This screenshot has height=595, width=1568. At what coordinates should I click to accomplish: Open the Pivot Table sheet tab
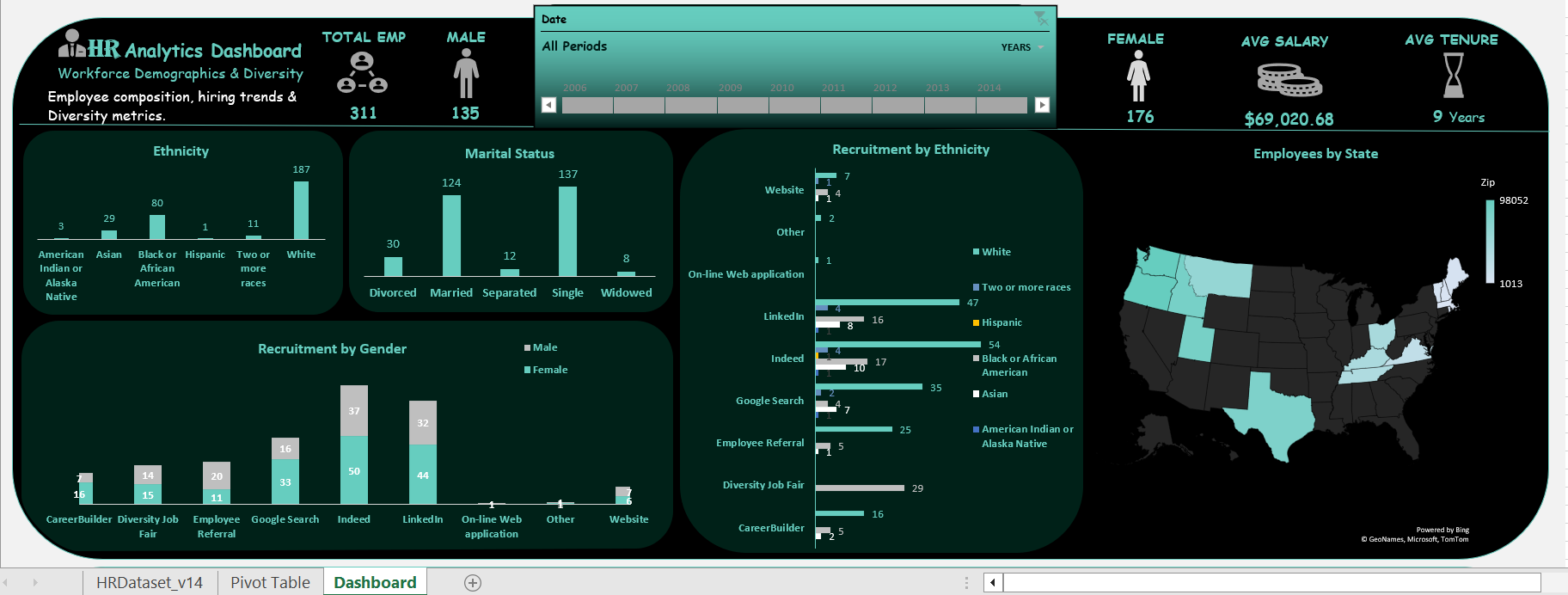tap(270, 583)
